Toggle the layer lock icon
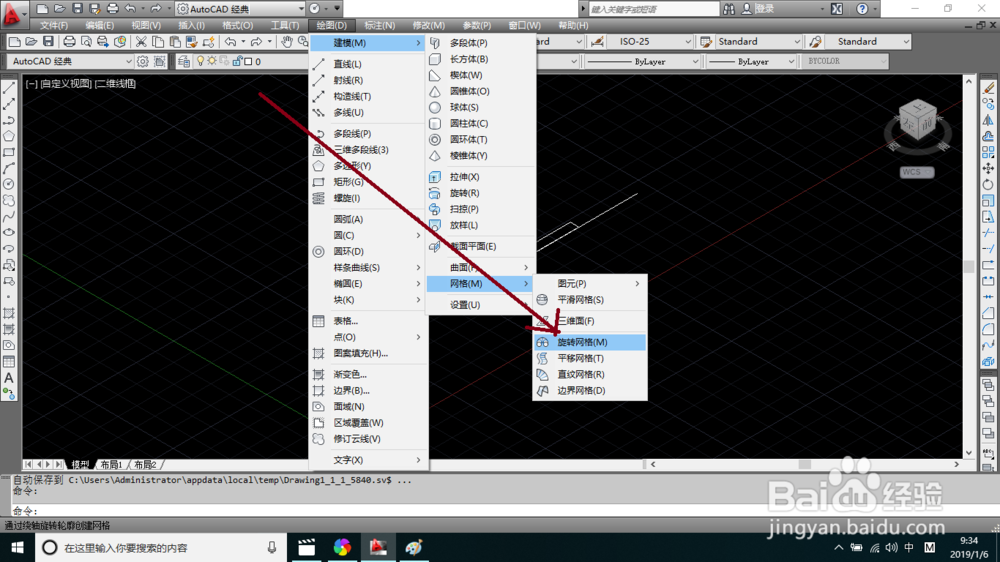 (237, 61)
